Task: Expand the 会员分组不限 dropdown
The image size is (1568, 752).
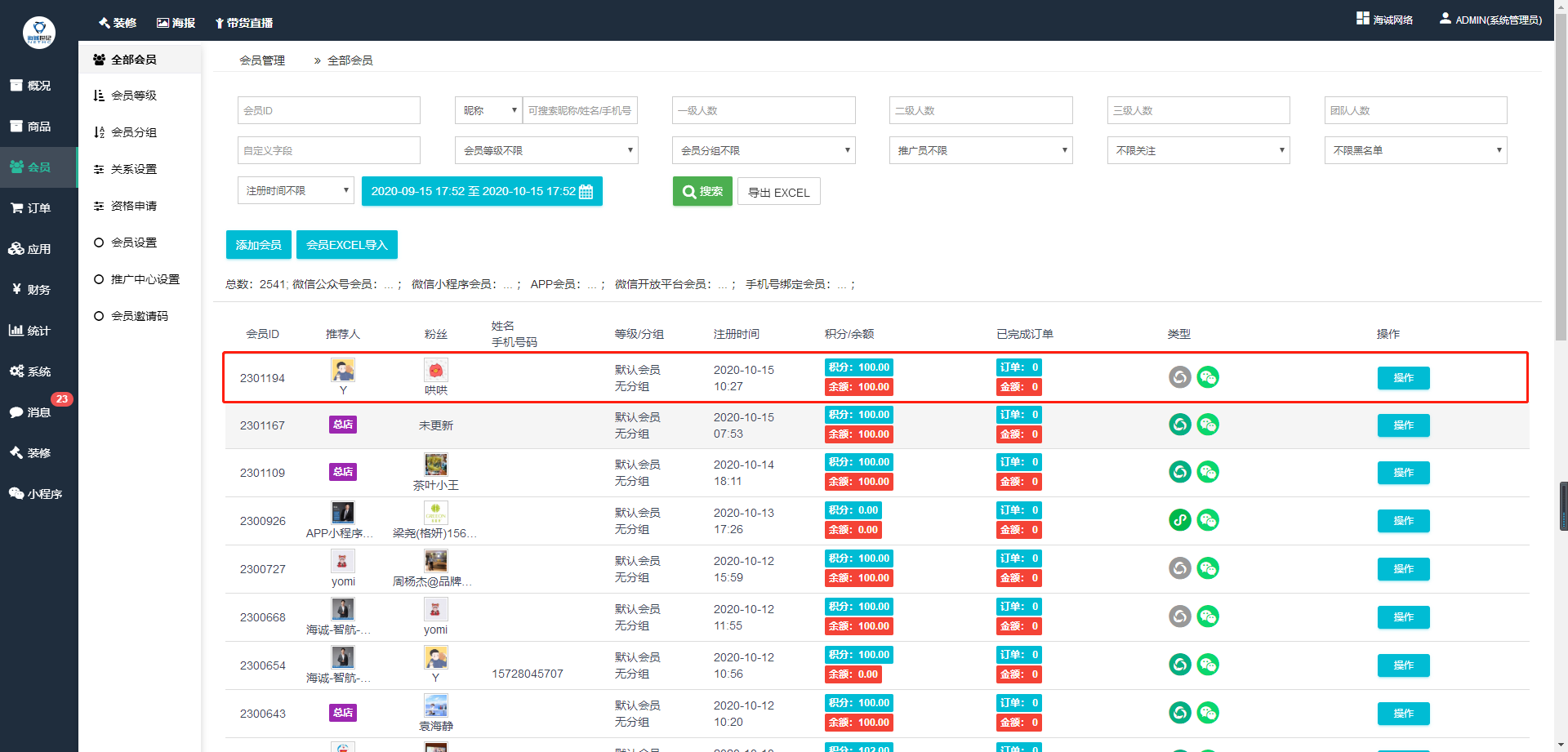Action: coord(763,150)
